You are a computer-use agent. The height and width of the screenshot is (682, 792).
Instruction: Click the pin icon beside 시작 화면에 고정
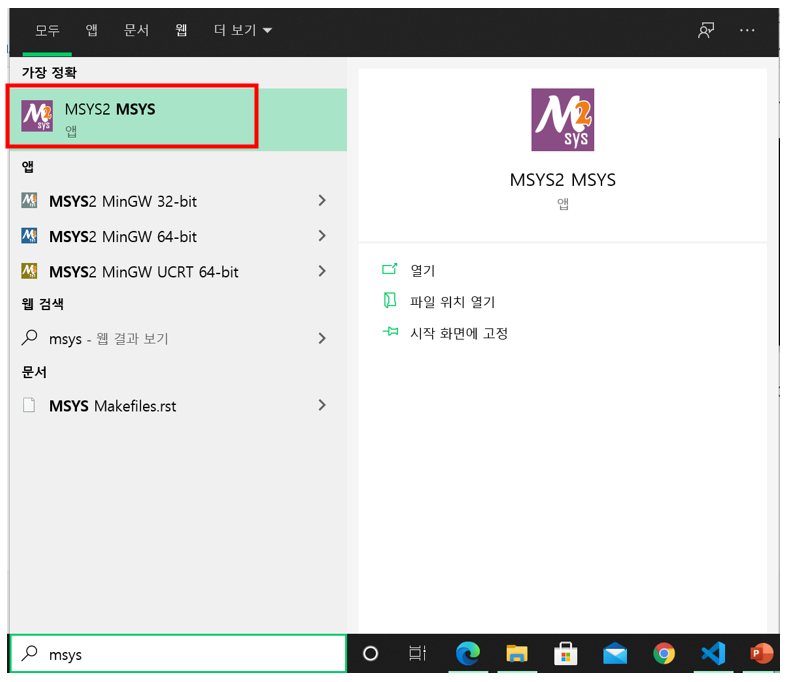tap(390, 331)
